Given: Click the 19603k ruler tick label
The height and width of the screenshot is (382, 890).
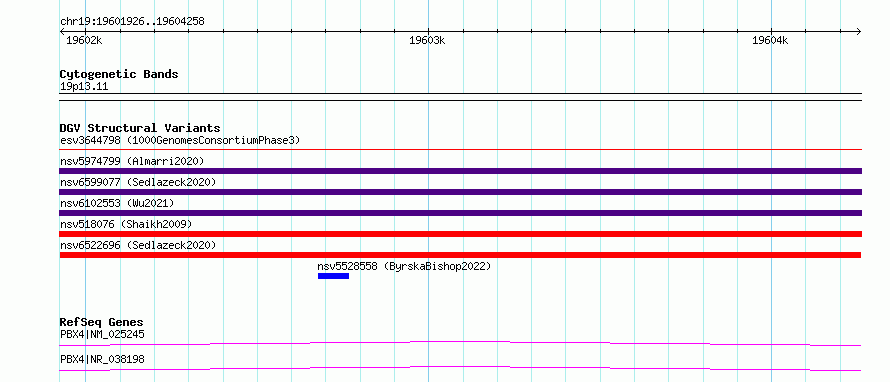Looking at the screenshot, I should pos(427,40).
